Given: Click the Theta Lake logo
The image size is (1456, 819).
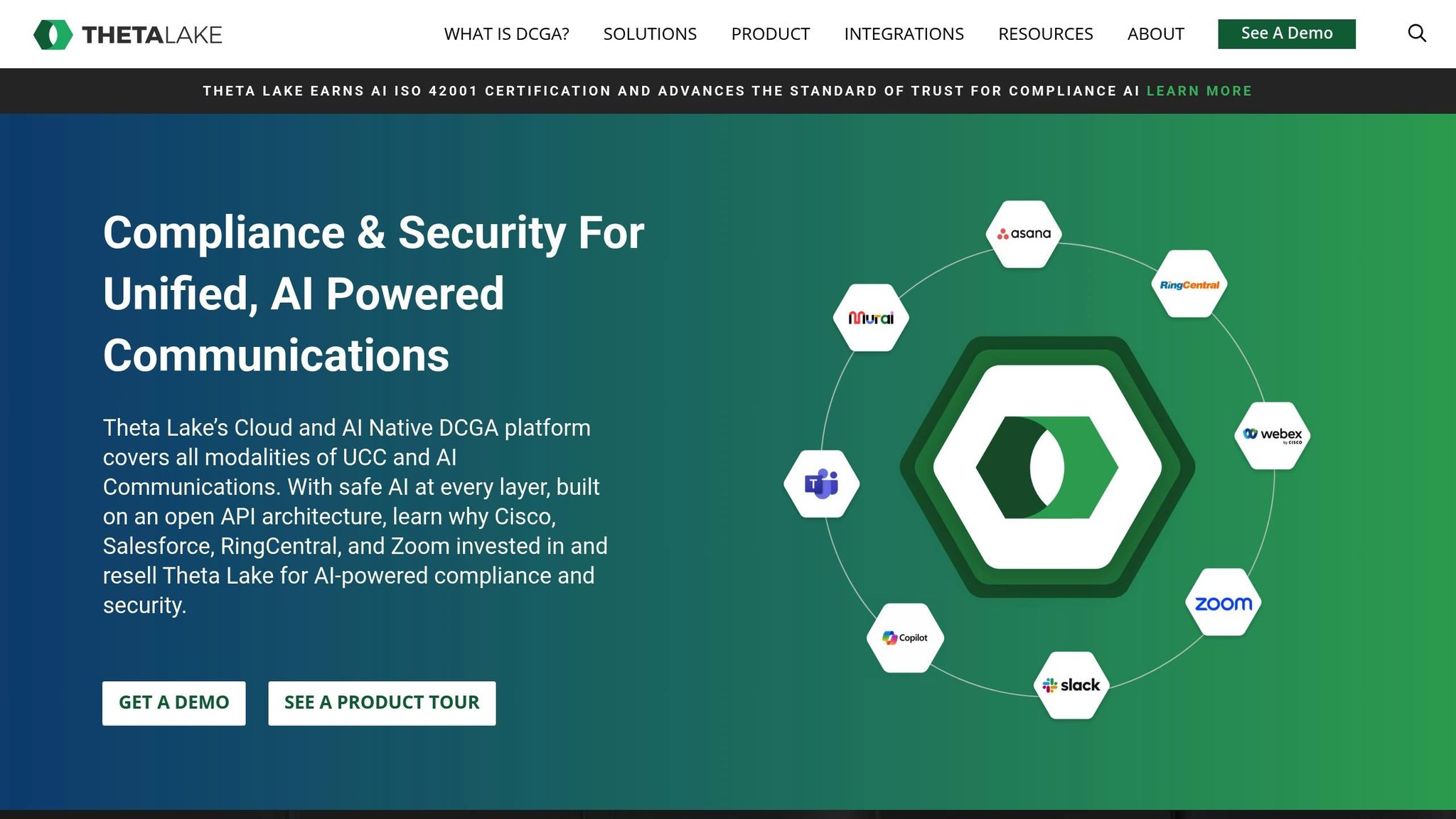Looking at the screenshot, I should 128,34.
